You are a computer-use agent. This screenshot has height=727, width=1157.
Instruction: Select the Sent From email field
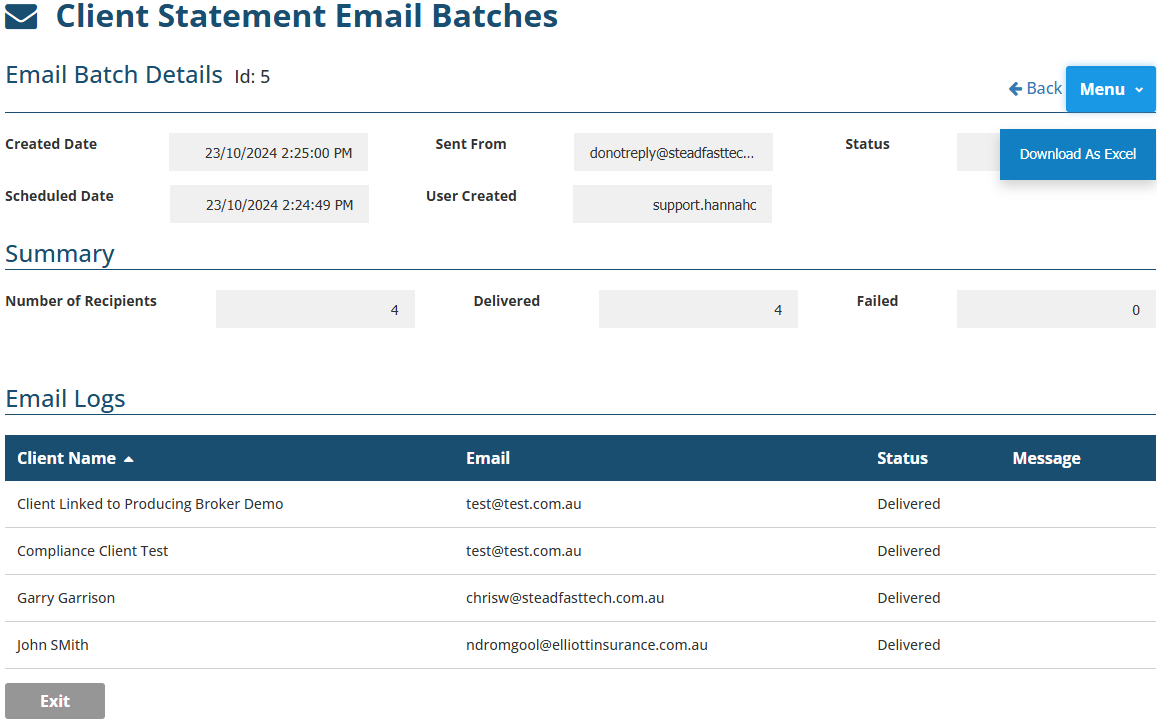pos(673,153)
